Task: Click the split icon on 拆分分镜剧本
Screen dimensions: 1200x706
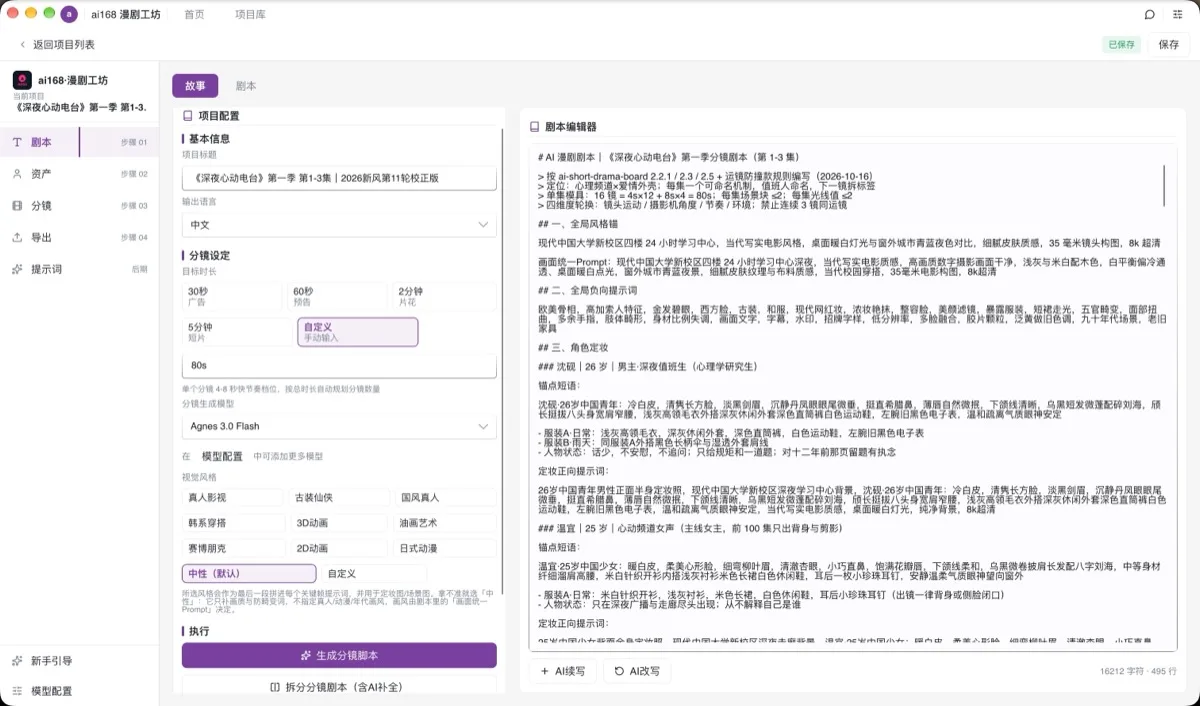Action: (275, 687)
